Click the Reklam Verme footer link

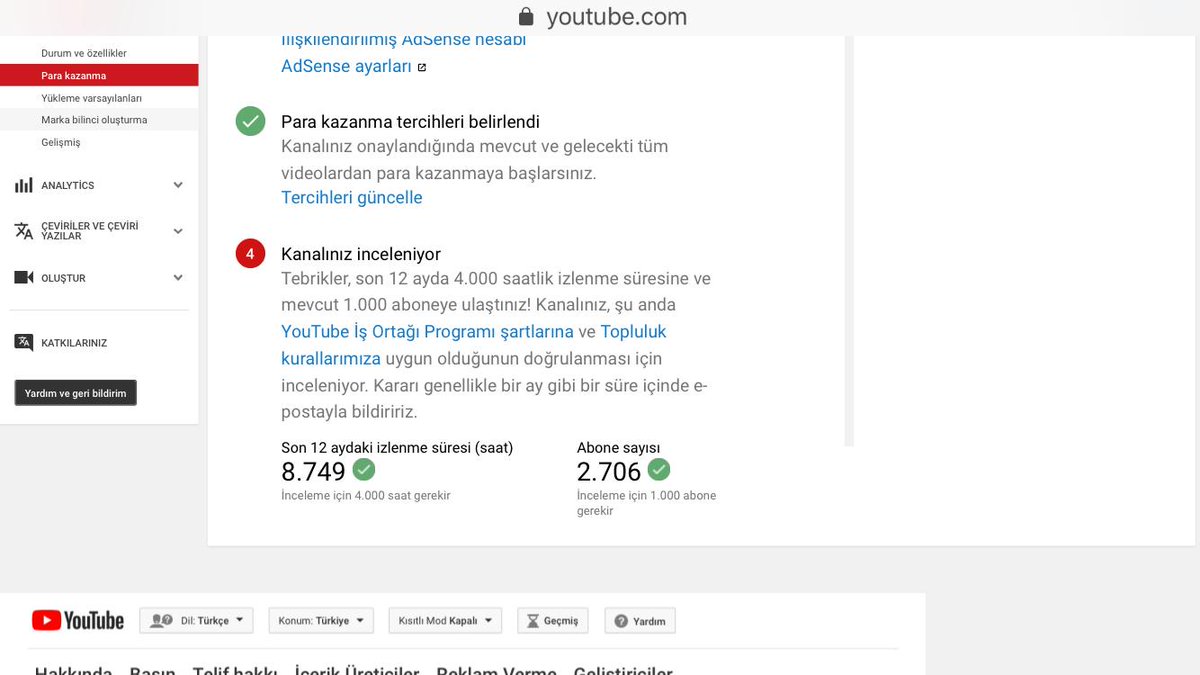coord(497,670)
